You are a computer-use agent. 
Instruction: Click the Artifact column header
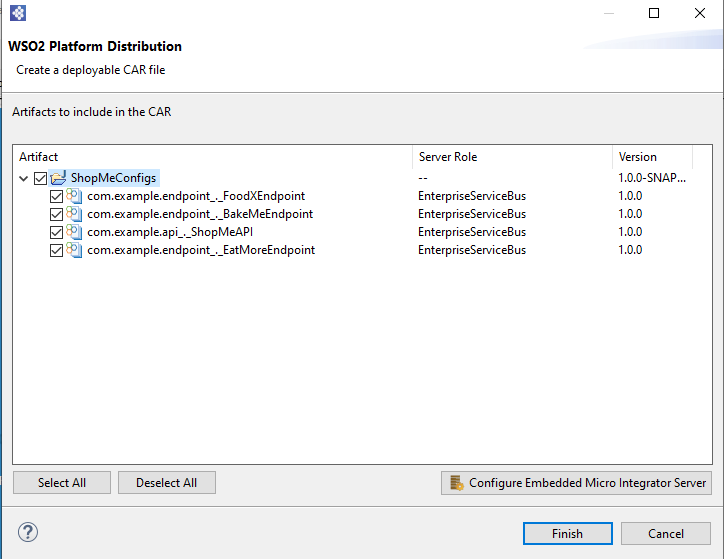coord(212,157)
